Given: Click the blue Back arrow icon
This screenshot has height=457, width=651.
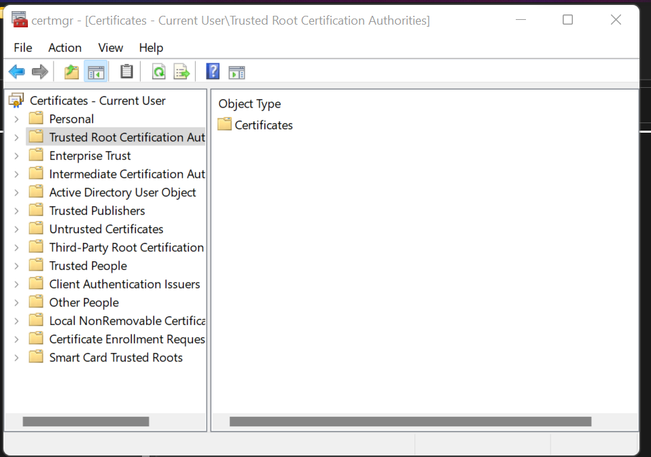Looking at the screenshot, I should pyautogui.click(x=17, y=72).
